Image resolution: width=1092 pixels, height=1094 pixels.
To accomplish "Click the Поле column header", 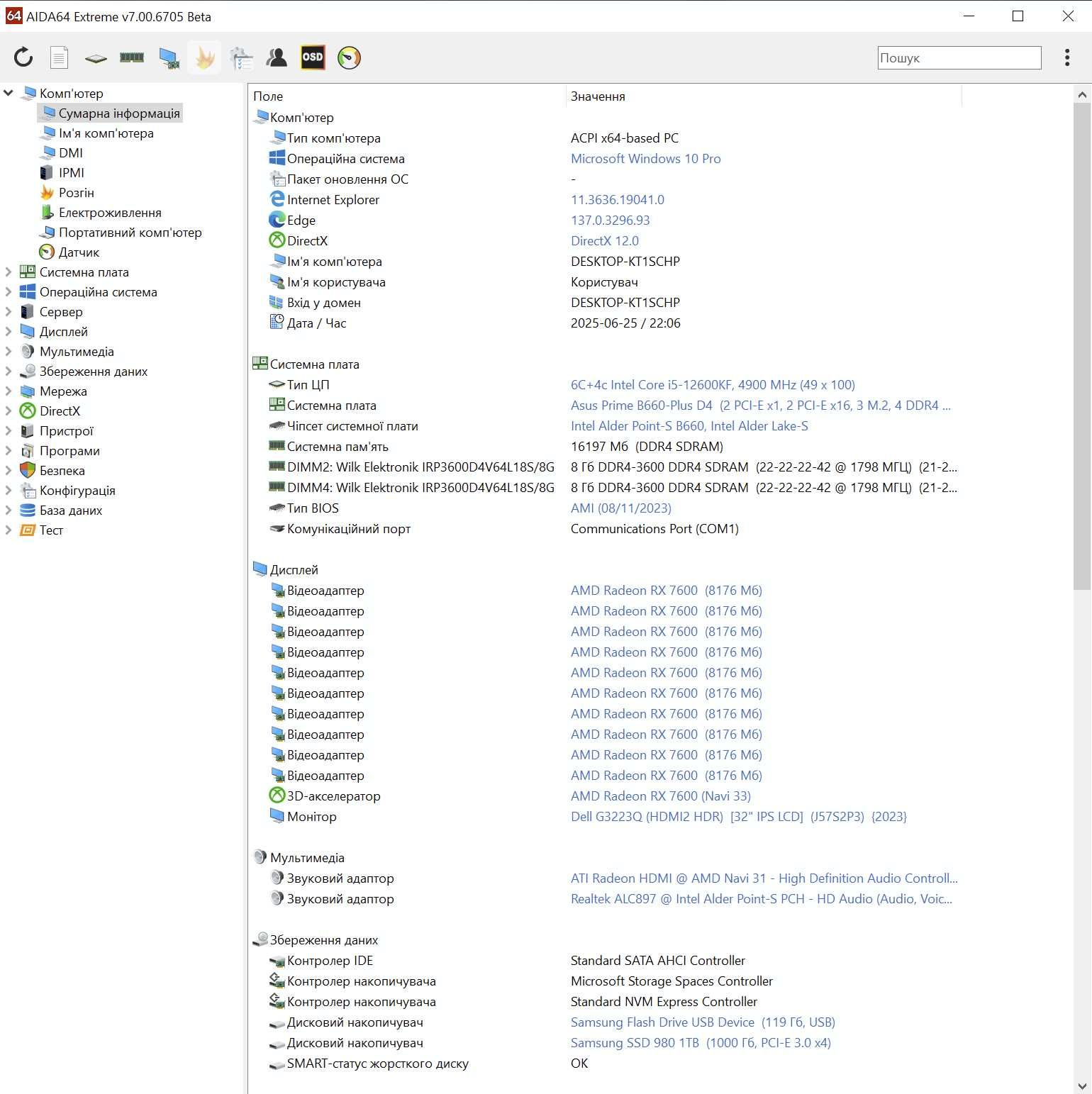I will point(407,96).
